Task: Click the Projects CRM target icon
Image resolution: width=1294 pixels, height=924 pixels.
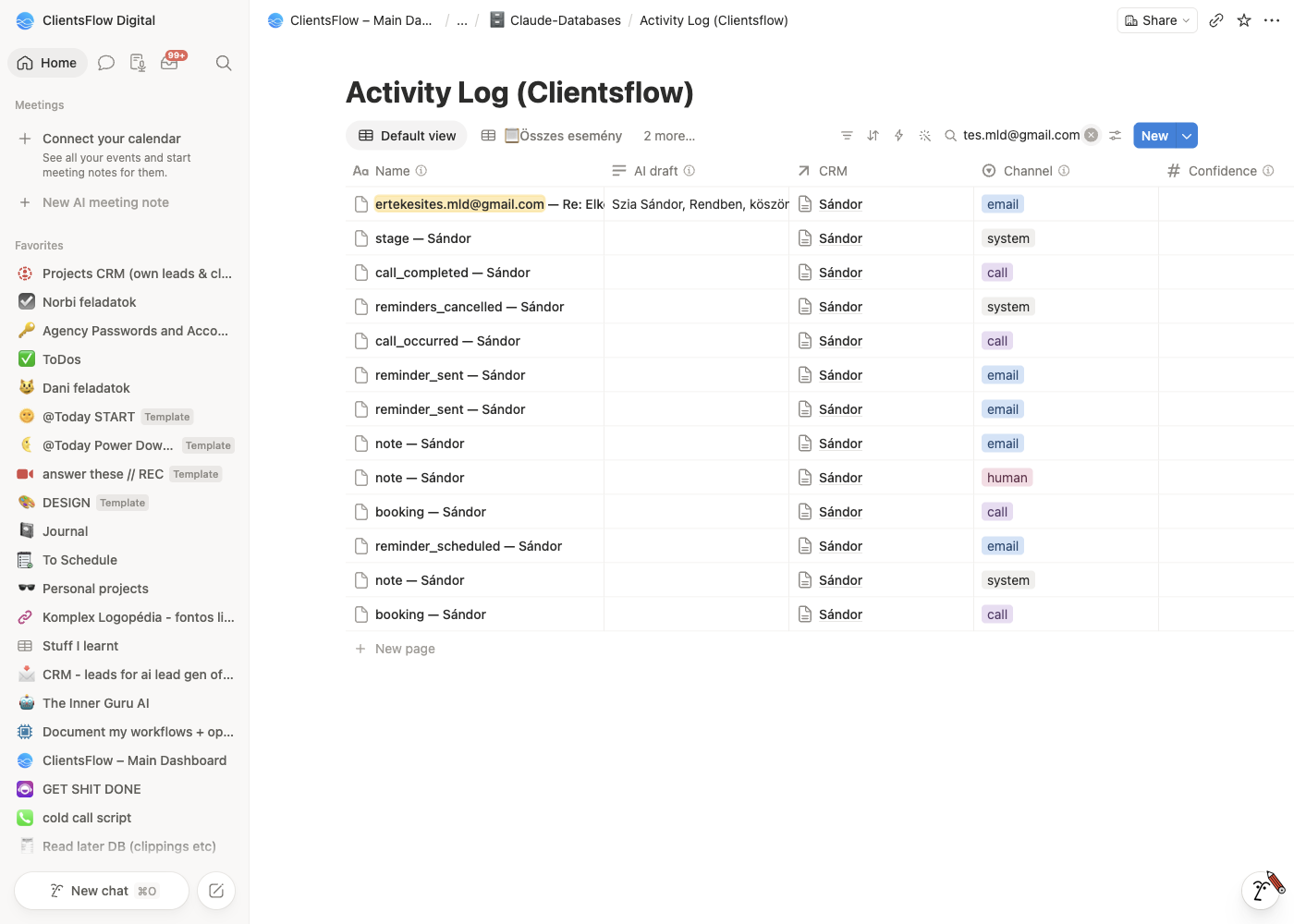Action: tap(26, 274)
